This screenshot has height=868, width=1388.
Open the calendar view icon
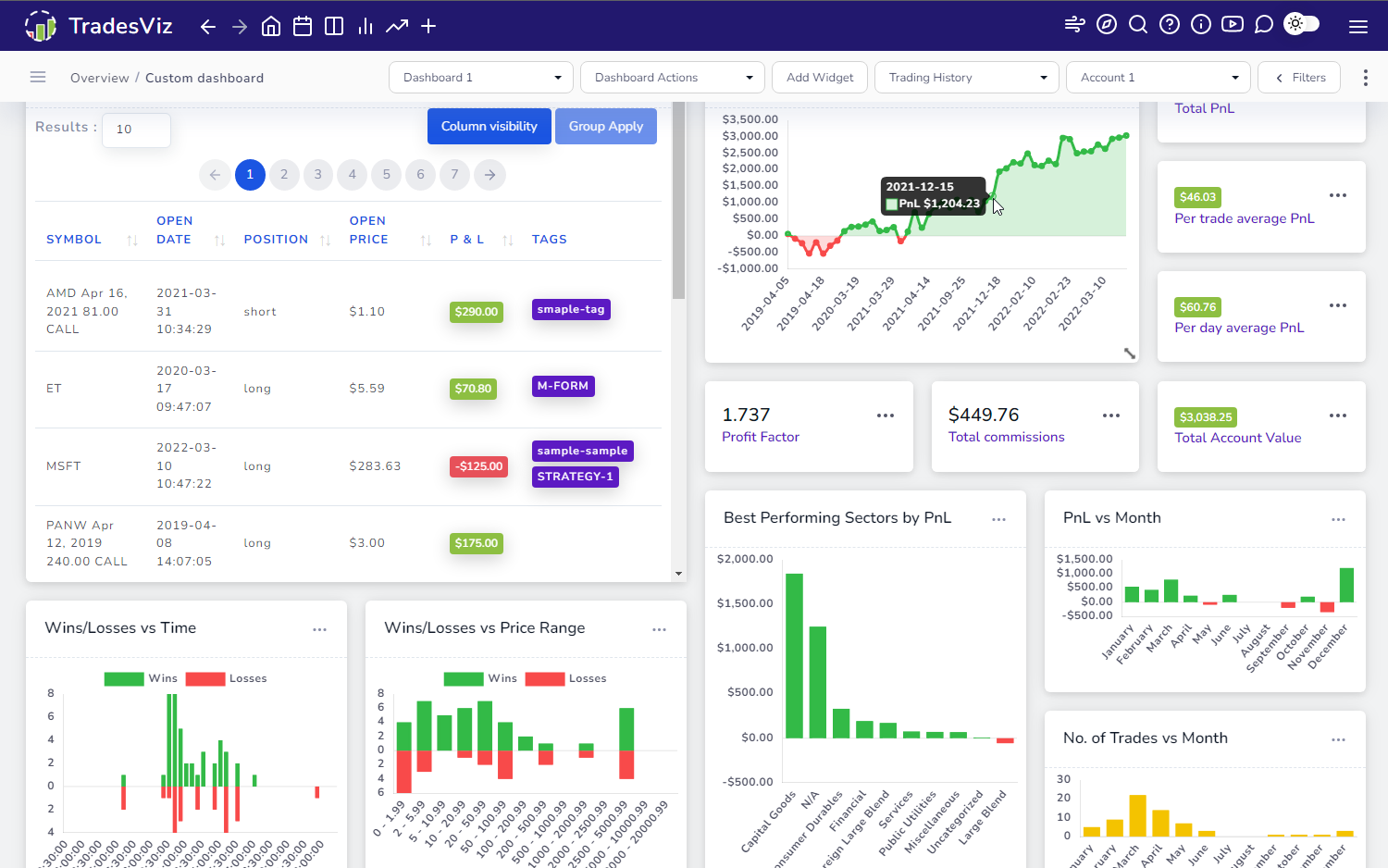pos(303,26)
